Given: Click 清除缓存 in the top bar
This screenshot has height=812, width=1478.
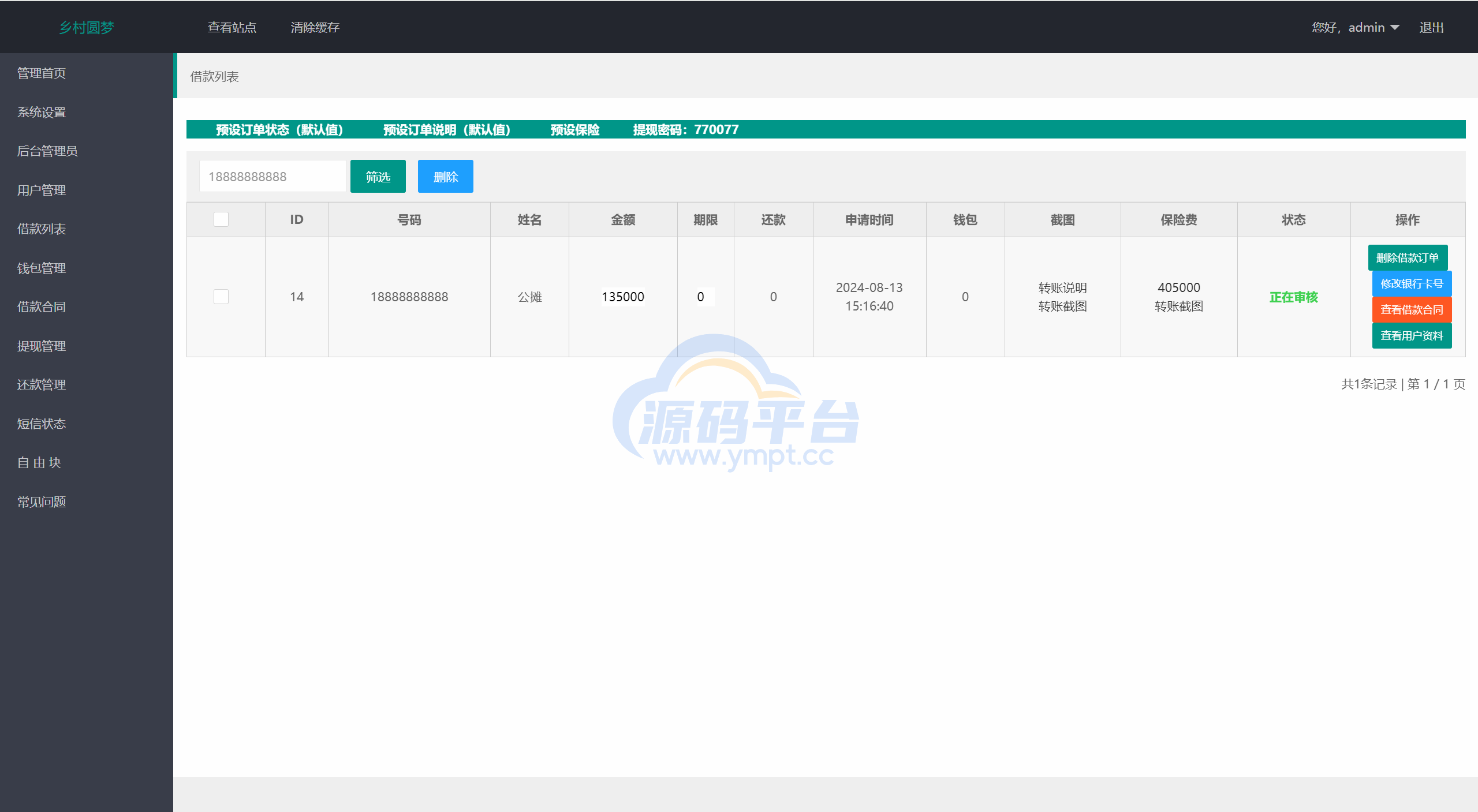Looking at the screenshot, I should (315, 28).
